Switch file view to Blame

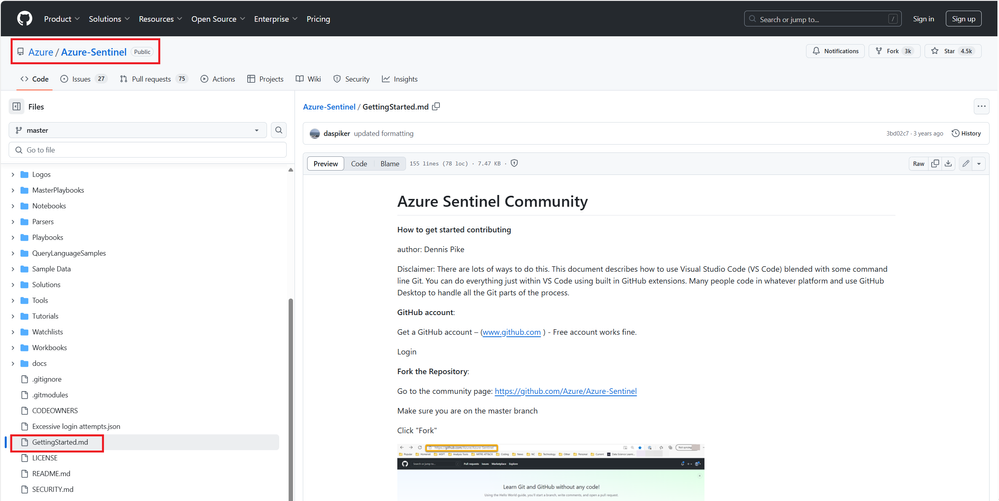[x=389, y=163]
